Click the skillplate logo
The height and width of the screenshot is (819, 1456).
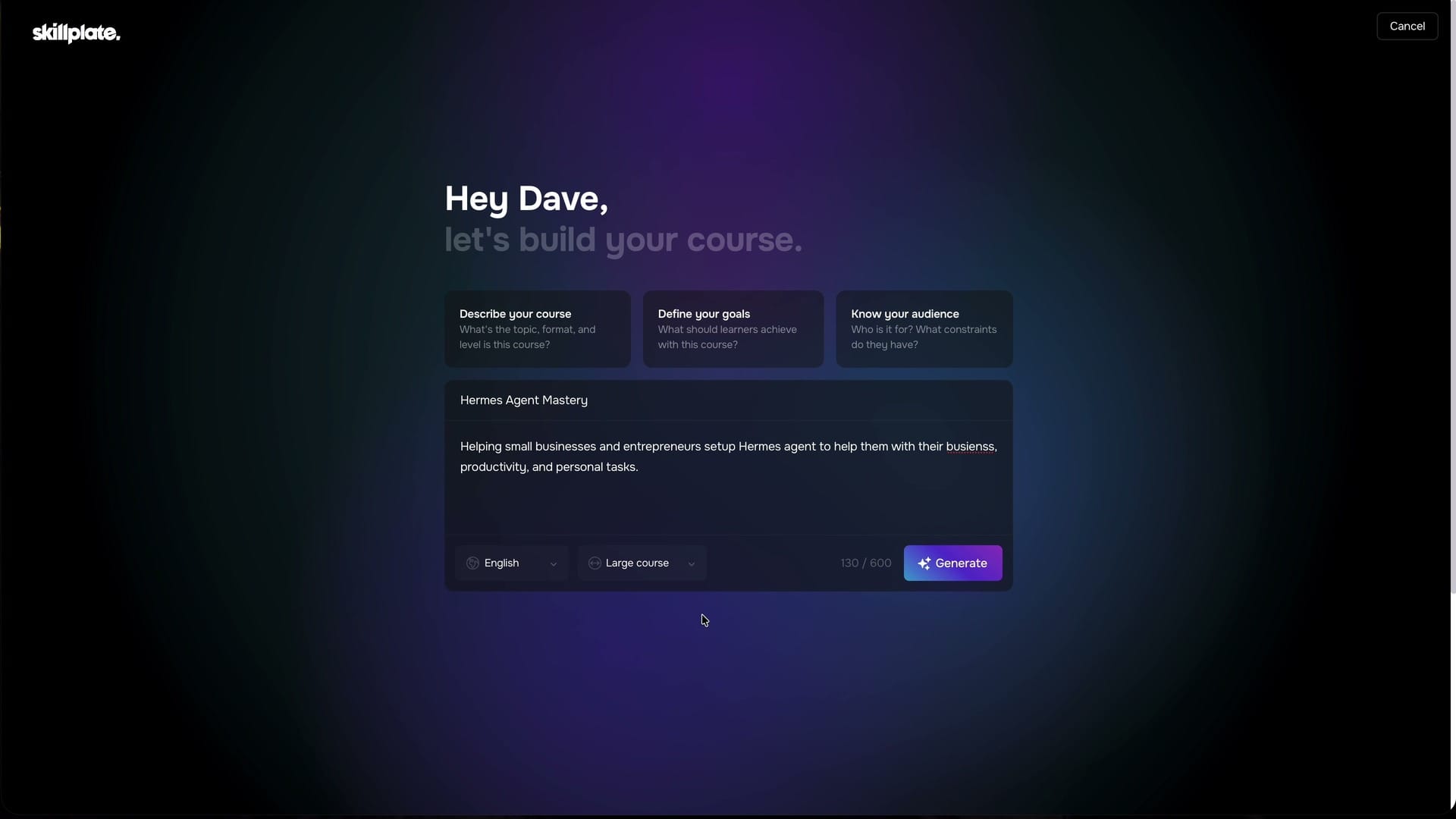click(76, 33)
